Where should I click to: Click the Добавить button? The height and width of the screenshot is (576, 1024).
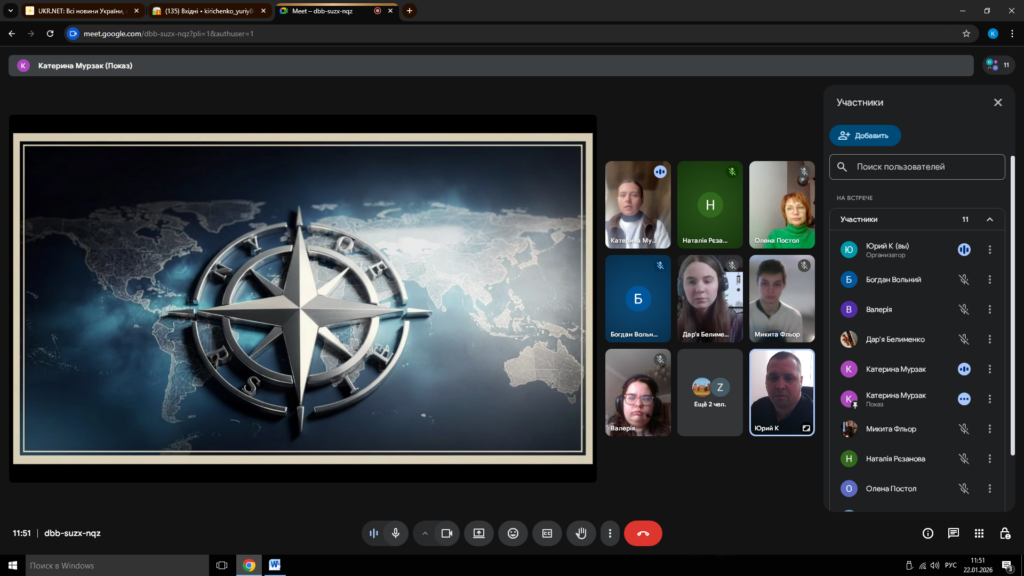click(x=865, y=135)
